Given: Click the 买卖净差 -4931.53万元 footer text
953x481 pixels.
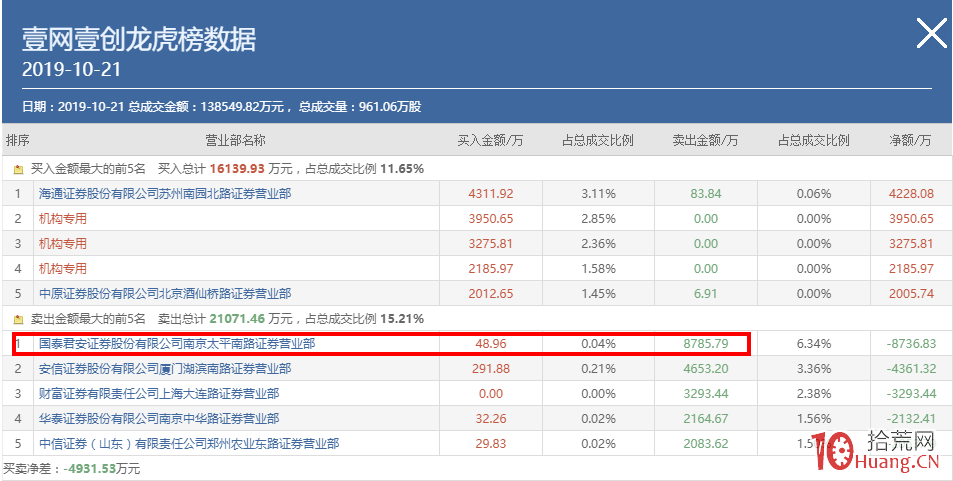Looking at the screenshot, I should [72, 469].
